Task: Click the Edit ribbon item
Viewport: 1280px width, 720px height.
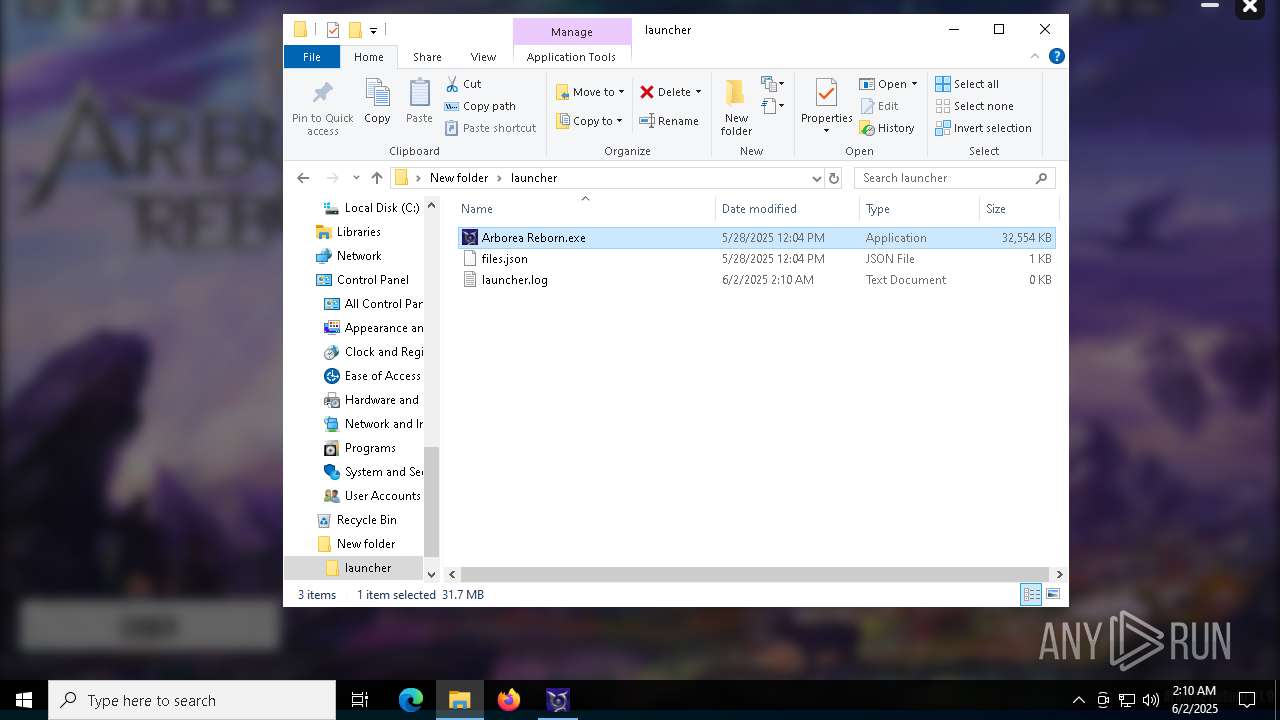Action: [x=879, y=106]
